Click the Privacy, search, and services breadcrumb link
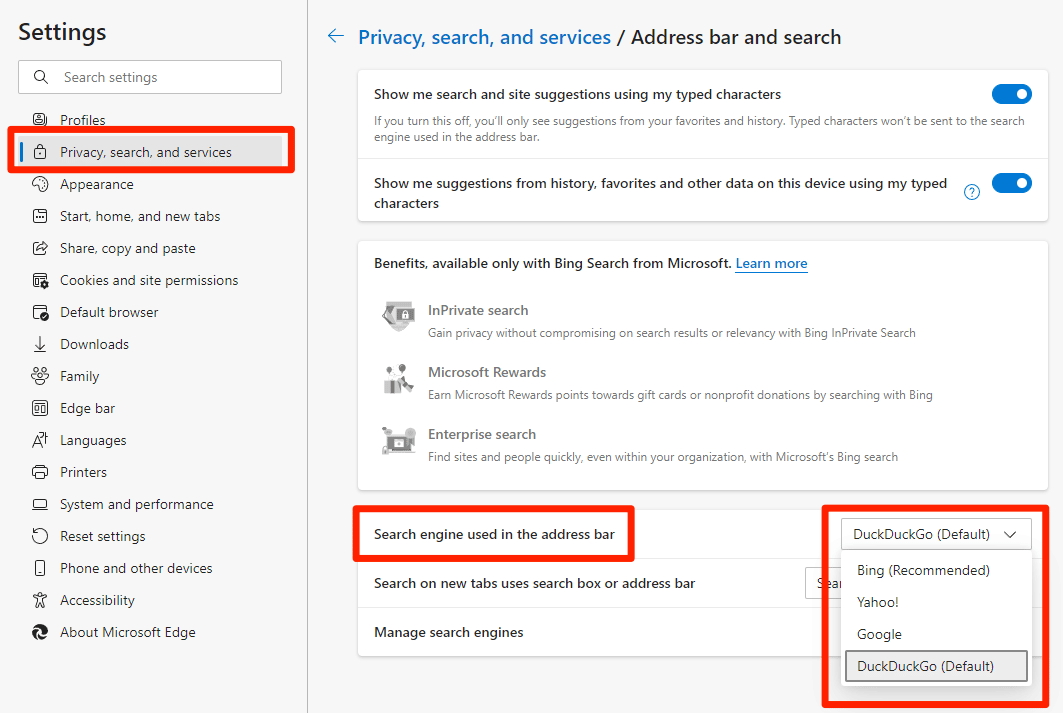 pyautogui.click(x=484, y=37)
